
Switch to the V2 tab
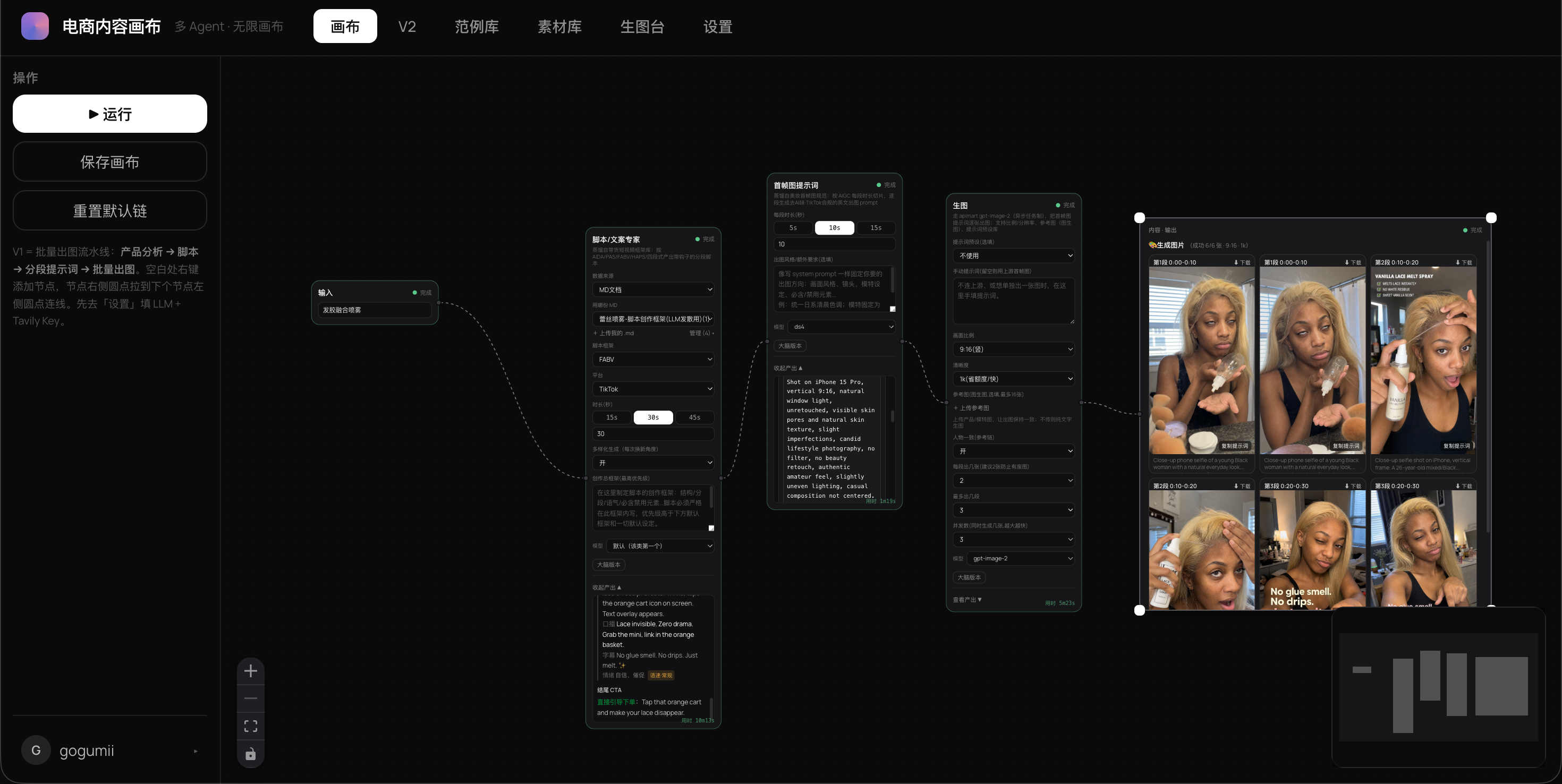[x=407, y=26]
